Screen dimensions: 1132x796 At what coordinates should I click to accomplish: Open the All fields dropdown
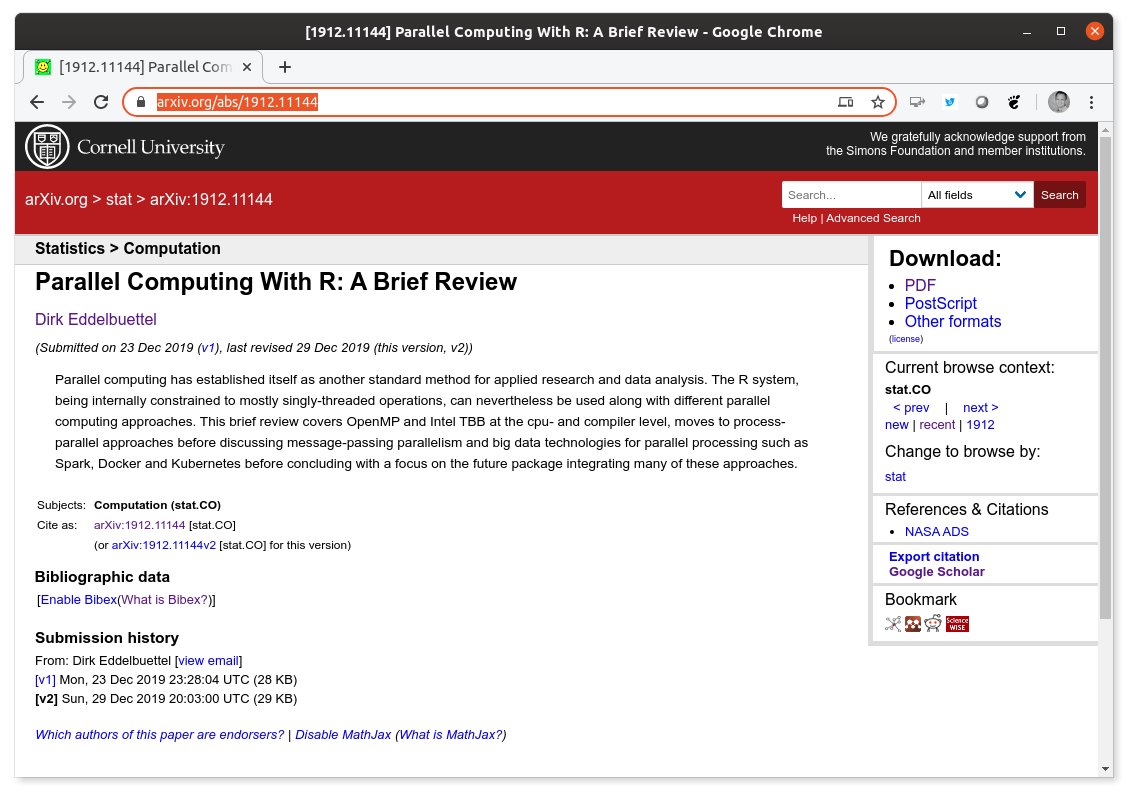977,195
